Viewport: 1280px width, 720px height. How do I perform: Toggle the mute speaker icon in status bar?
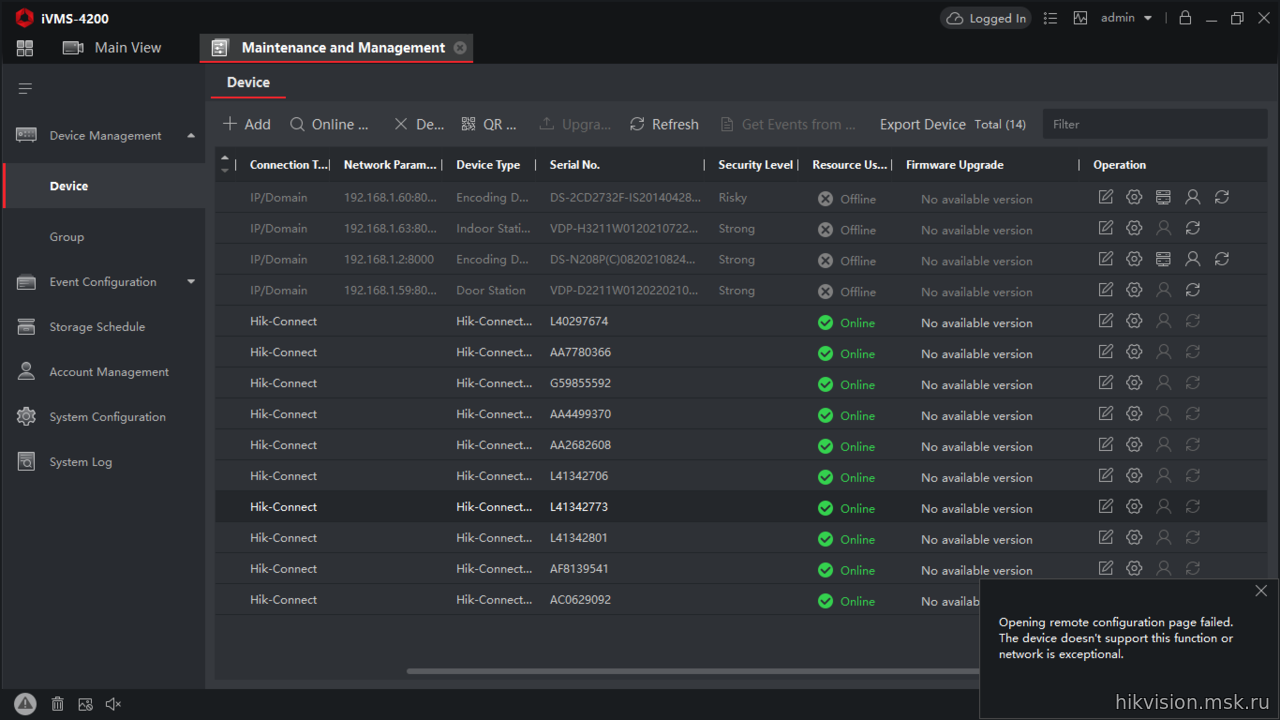tap(113, 704)
